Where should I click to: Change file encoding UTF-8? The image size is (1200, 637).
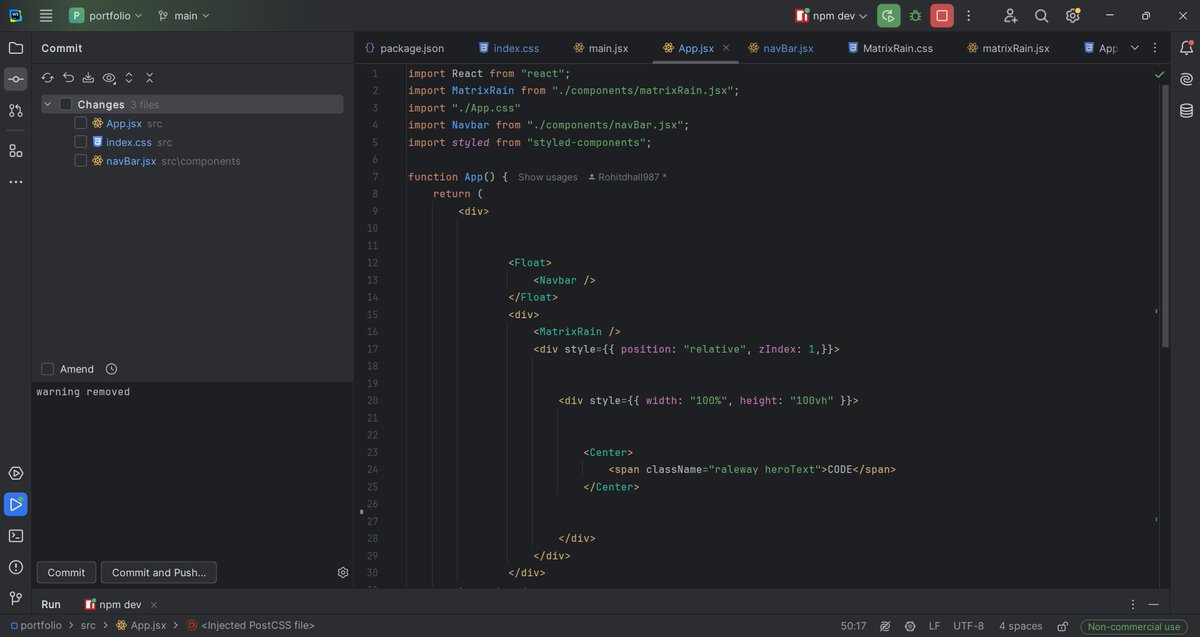(x=969, y=626)
